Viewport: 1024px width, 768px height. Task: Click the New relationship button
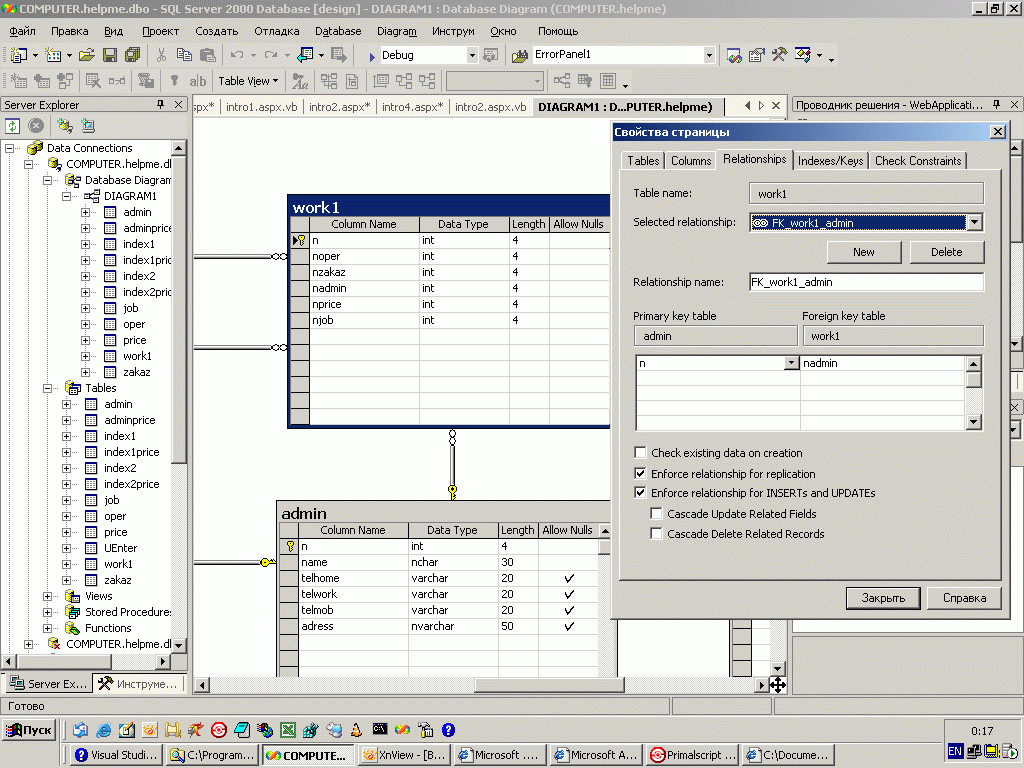pos(864,252)
